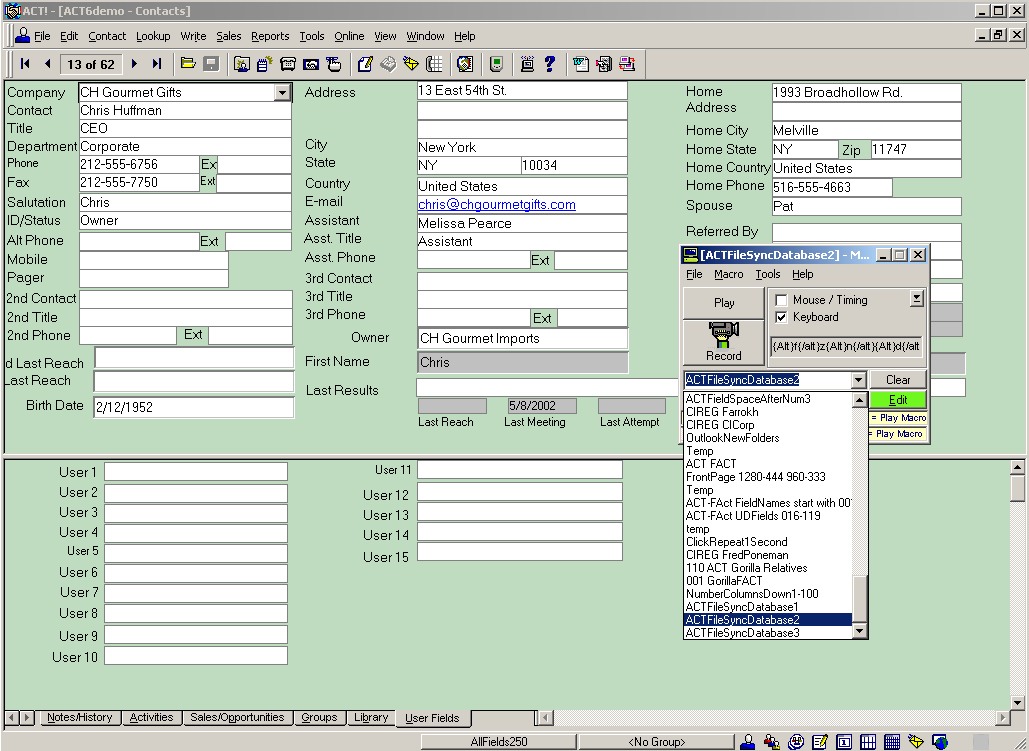Click the green handheld device toolbar icon
Screen dimensions: 1029x751
click(x=497, y=64)
